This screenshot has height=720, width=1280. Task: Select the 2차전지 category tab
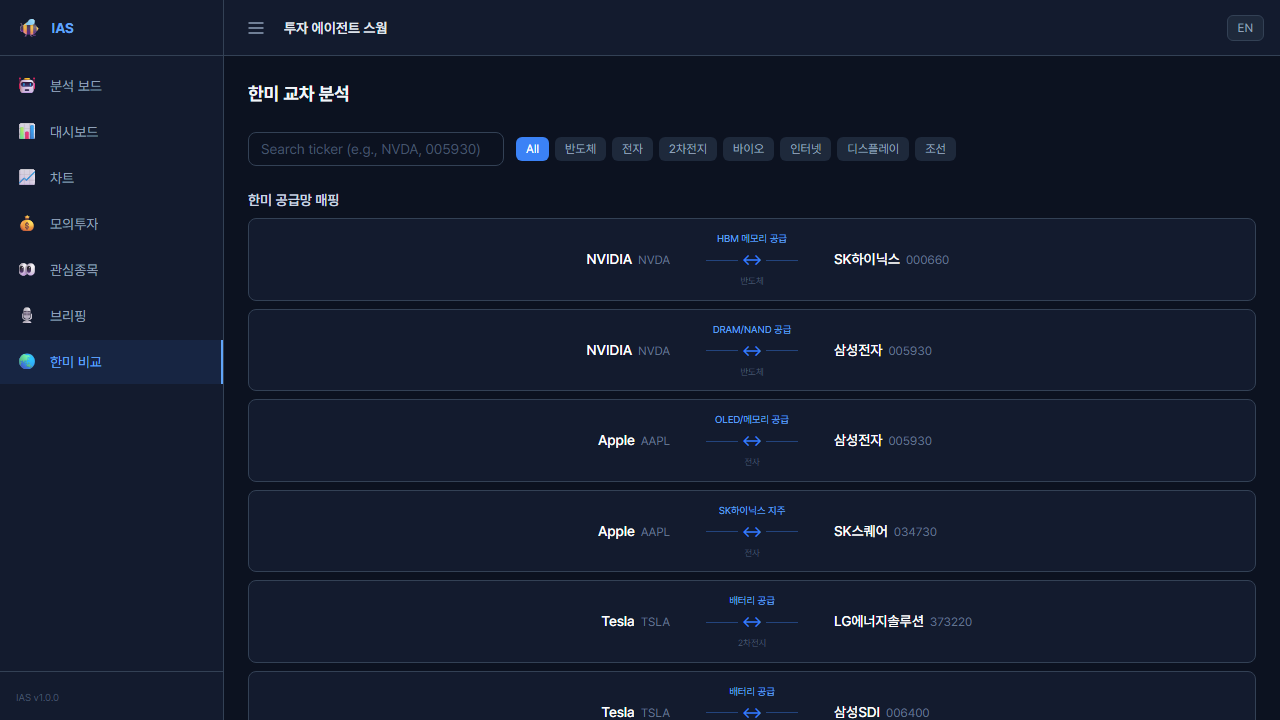coord(687,148)
